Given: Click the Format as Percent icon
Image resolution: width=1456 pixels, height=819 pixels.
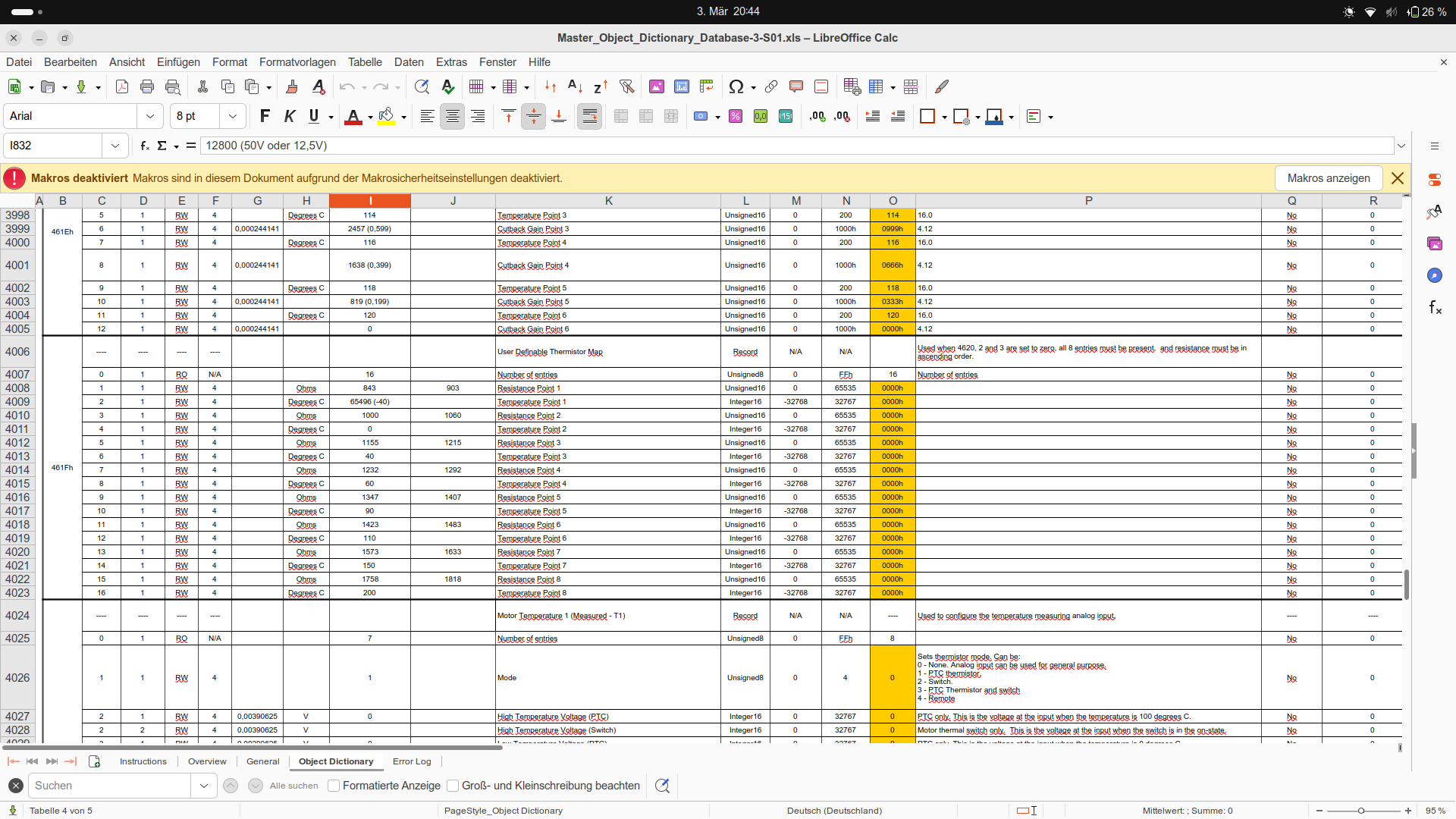Looking at the screenshot, I should [736, 116].
